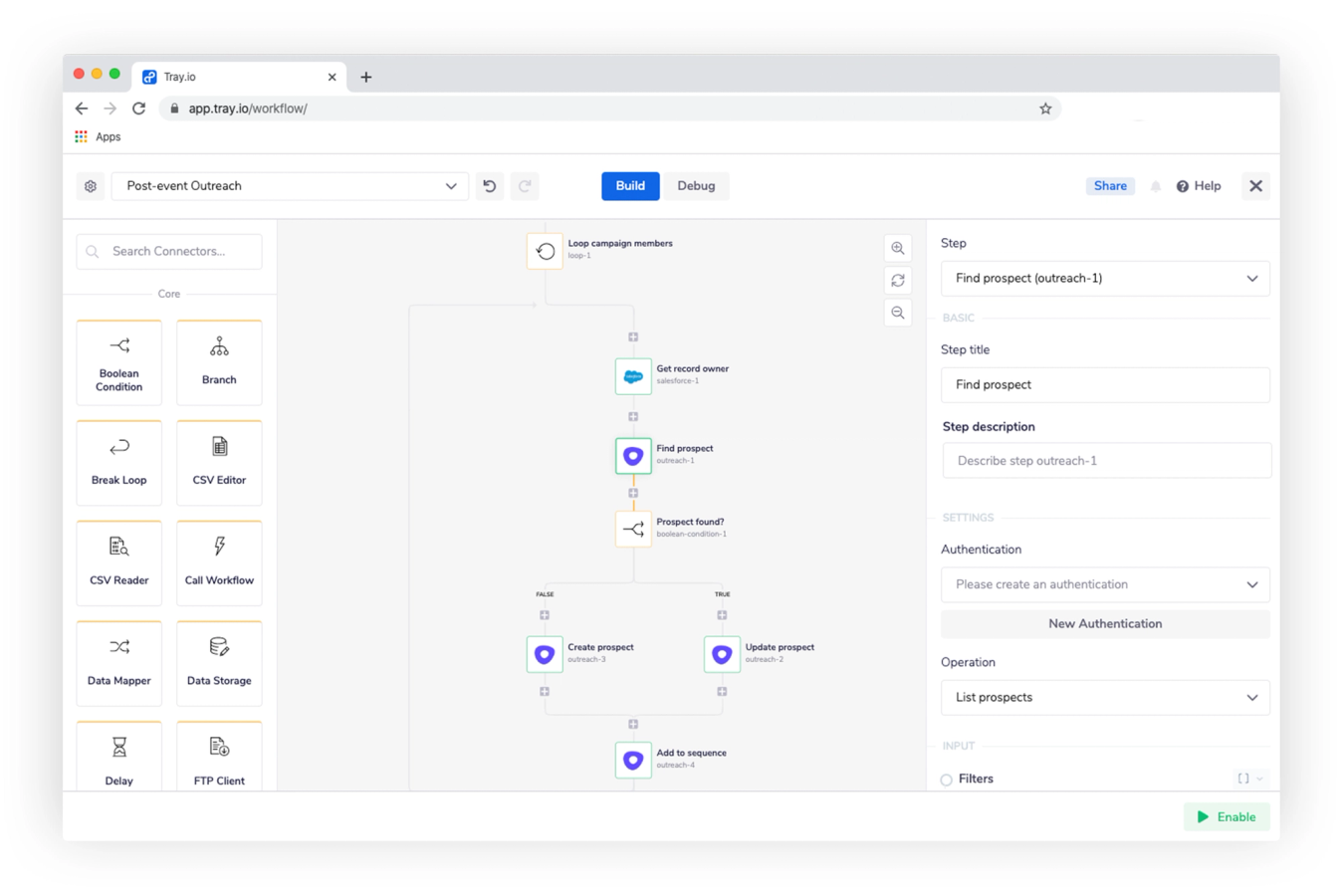Open the Apps bookmarks shortcut
The width and height of the screenshot is (1344, 896).
point(98,137)
